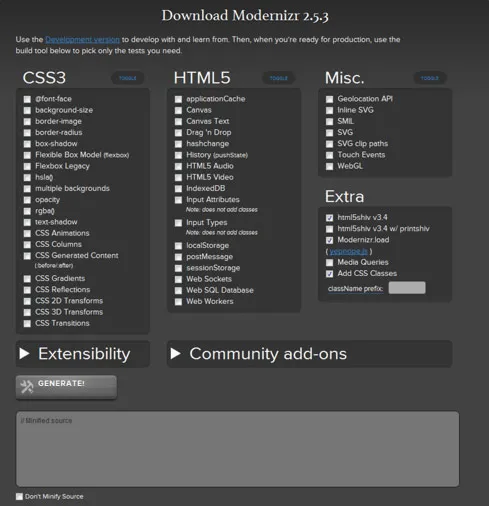Image resolution: width=489 pixels, height=506 pixels.
Task: Enable the Canvas Text test
Action: coord(178,122)
